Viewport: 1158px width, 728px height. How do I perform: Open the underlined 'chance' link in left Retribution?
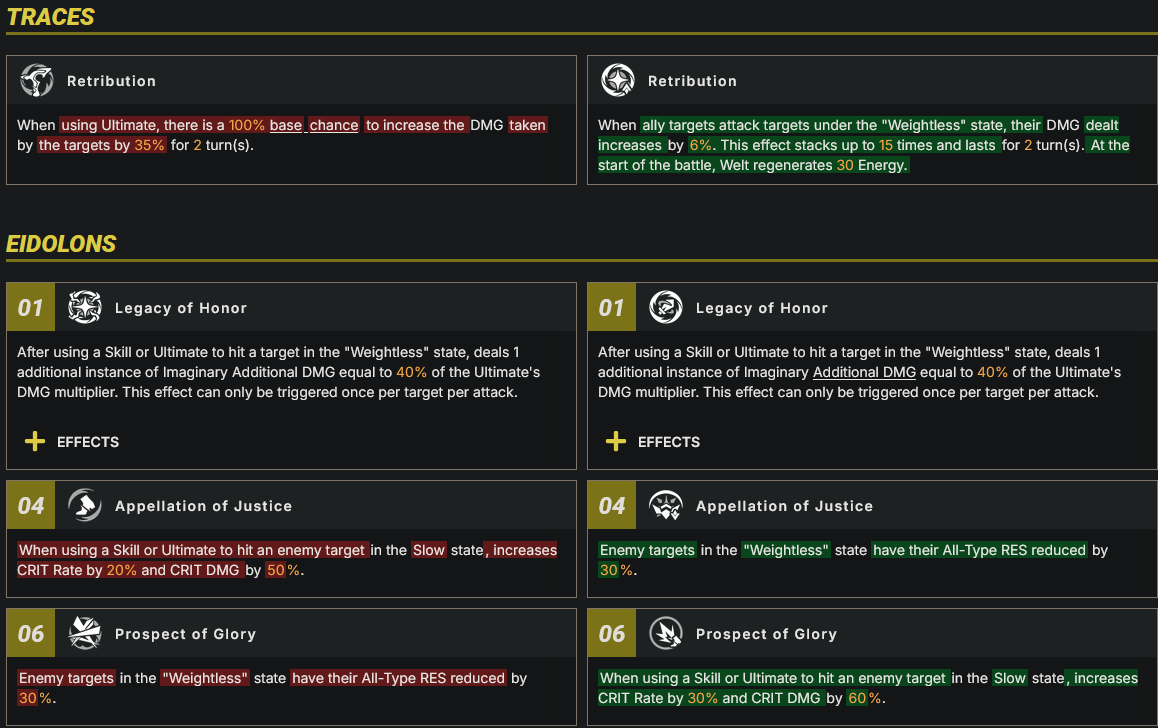pyautogui.click(x=334, y=126)
